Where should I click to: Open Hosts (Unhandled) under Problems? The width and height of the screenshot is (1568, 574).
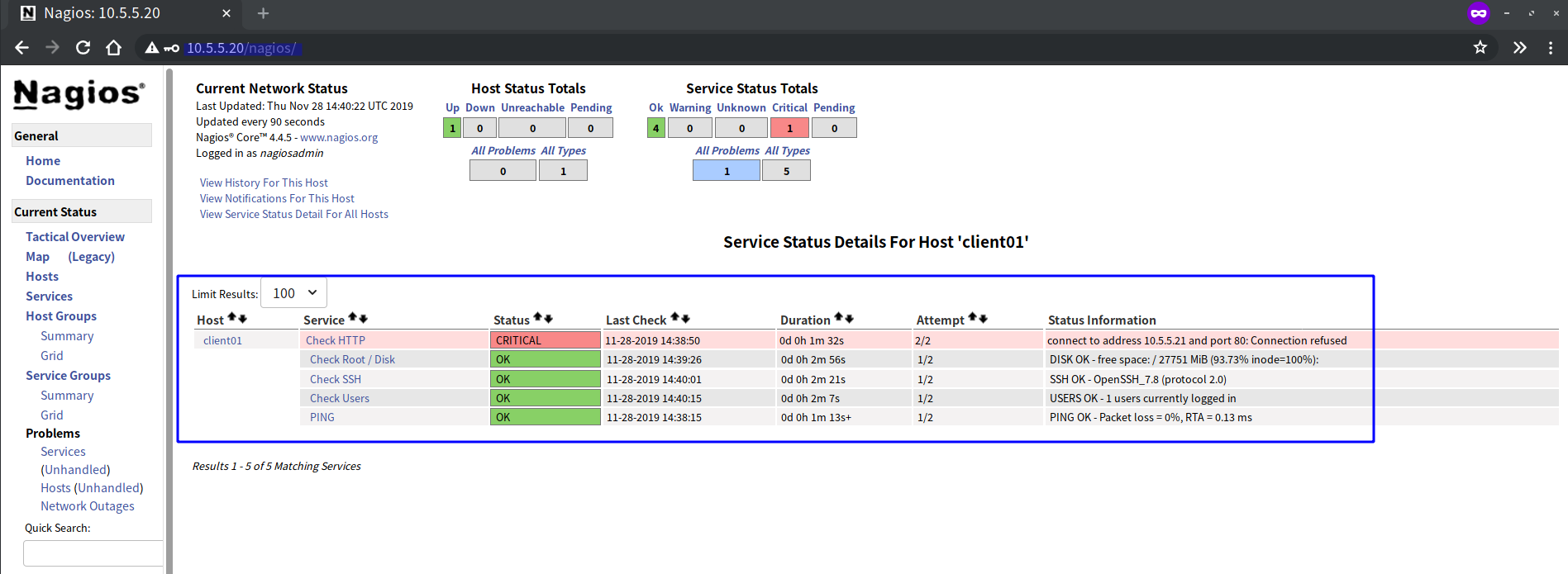tap(92, 488)
